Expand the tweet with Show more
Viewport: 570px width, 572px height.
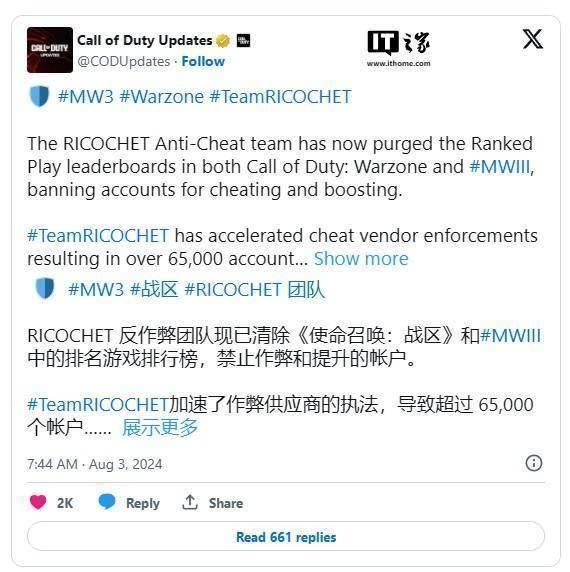(361, 259)
